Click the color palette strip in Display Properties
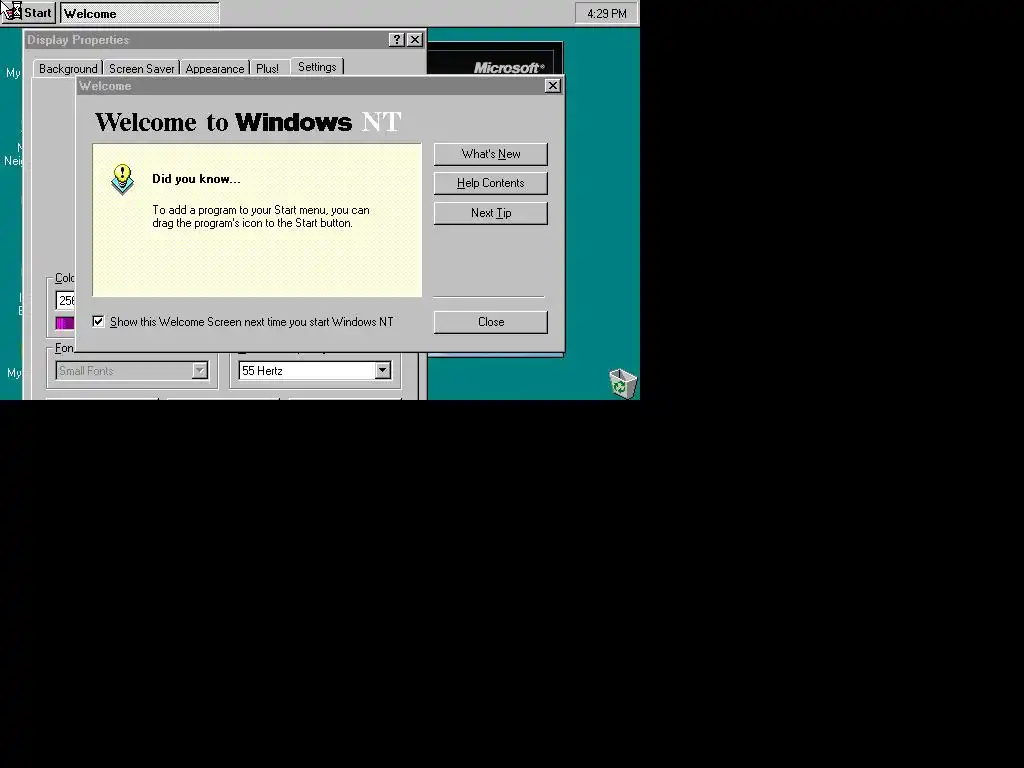 tap(65, 323)
